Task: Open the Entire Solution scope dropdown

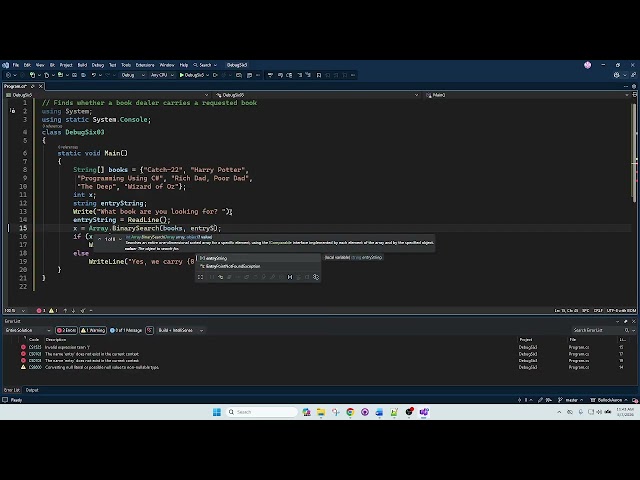Action: [x=28, y=330]
